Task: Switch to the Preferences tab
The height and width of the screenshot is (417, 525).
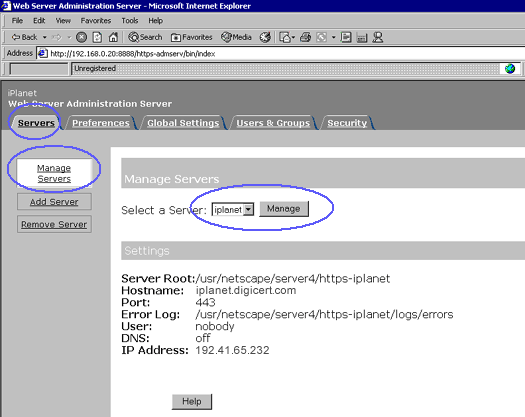Action: point(101,123)
